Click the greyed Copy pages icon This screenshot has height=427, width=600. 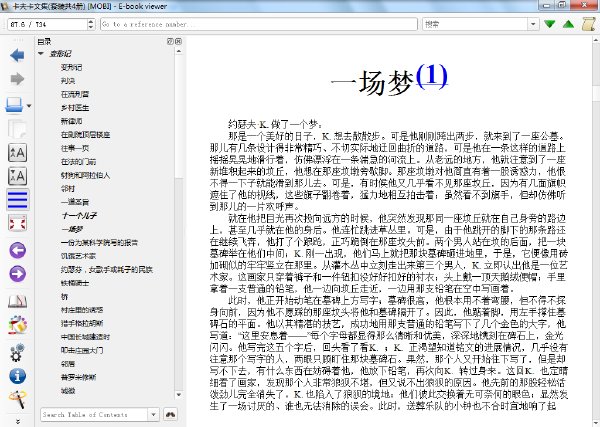point(17,129)
